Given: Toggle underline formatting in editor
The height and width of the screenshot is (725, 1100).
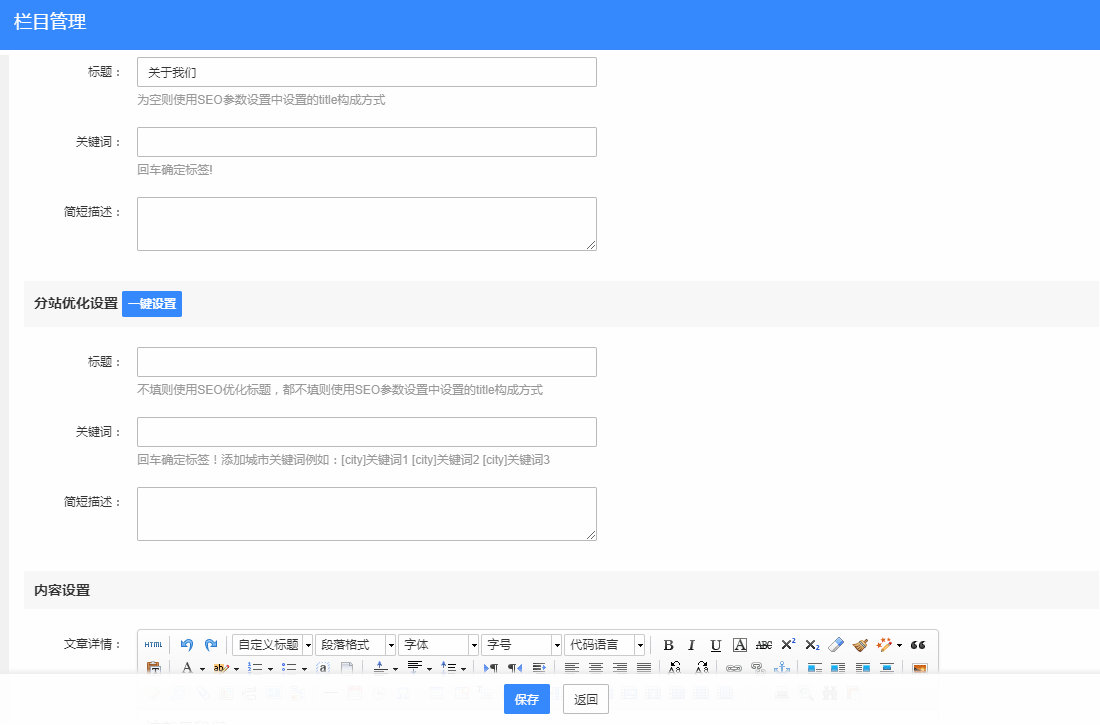Looking at the screenshot, I should pyautogui.click(x=716, y=645).
